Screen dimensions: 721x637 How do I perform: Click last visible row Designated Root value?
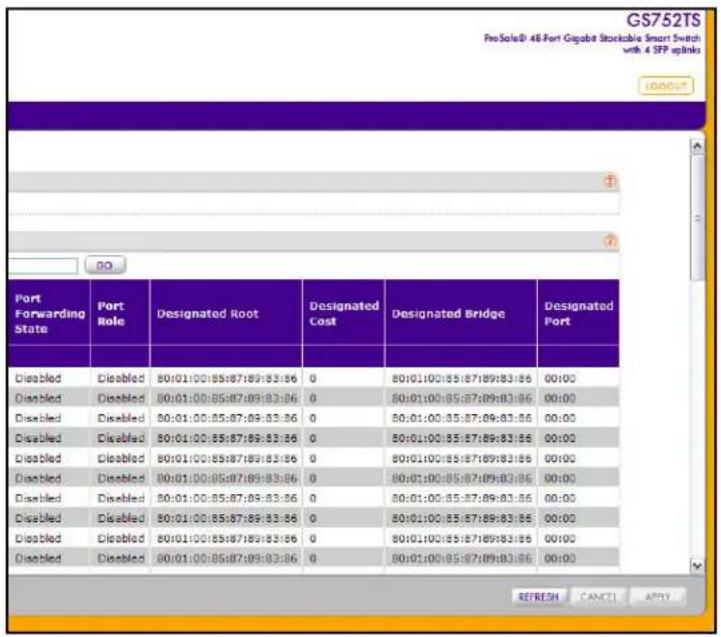pyautogui.click(x=227, y=558)
